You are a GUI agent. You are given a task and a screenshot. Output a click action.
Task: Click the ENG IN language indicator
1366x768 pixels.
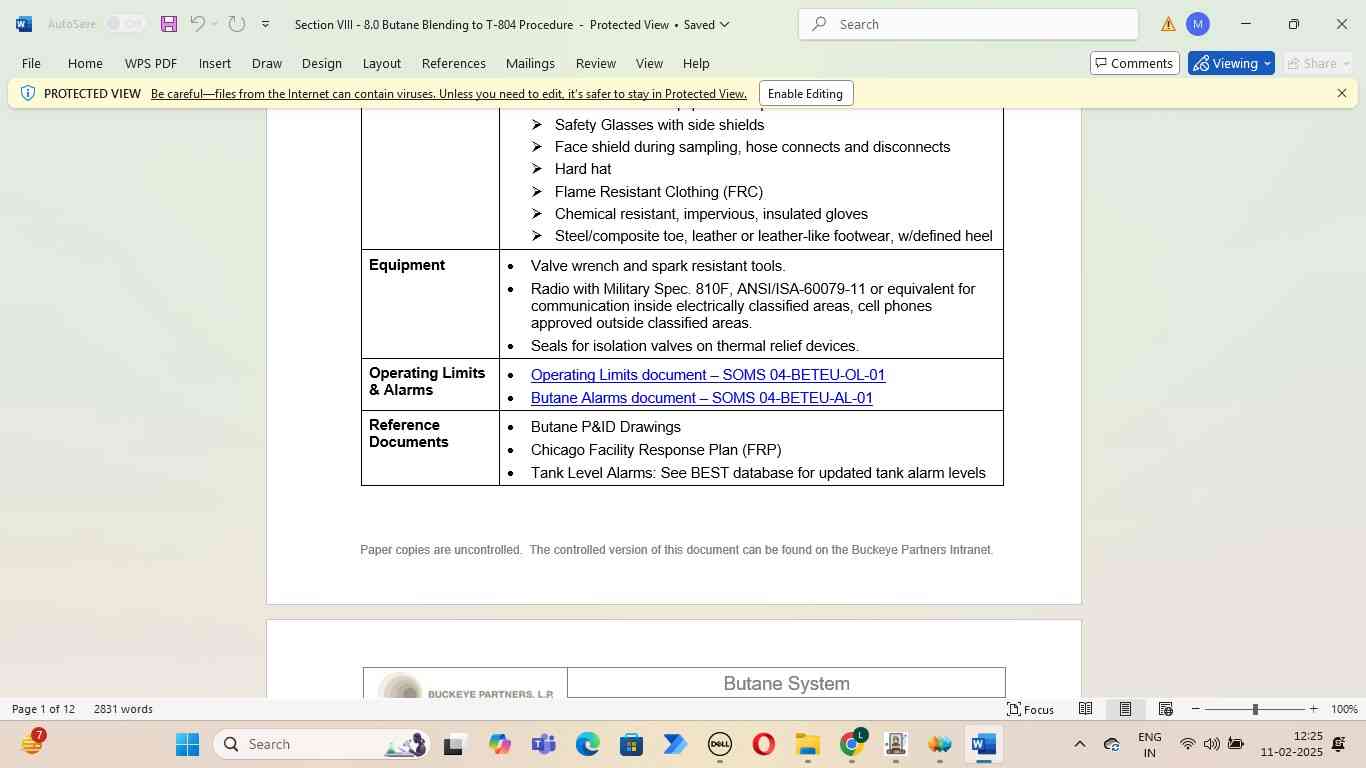tap(1150, 745)
